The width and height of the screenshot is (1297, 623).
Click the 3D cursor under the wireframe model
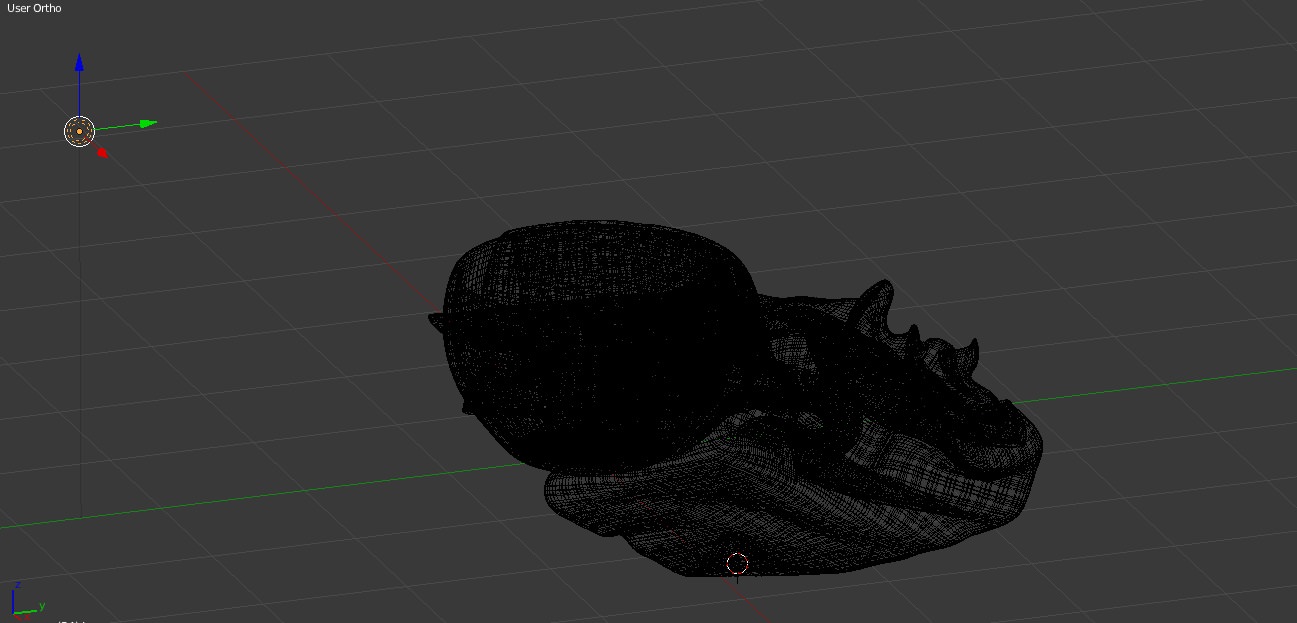pos(737,564)
